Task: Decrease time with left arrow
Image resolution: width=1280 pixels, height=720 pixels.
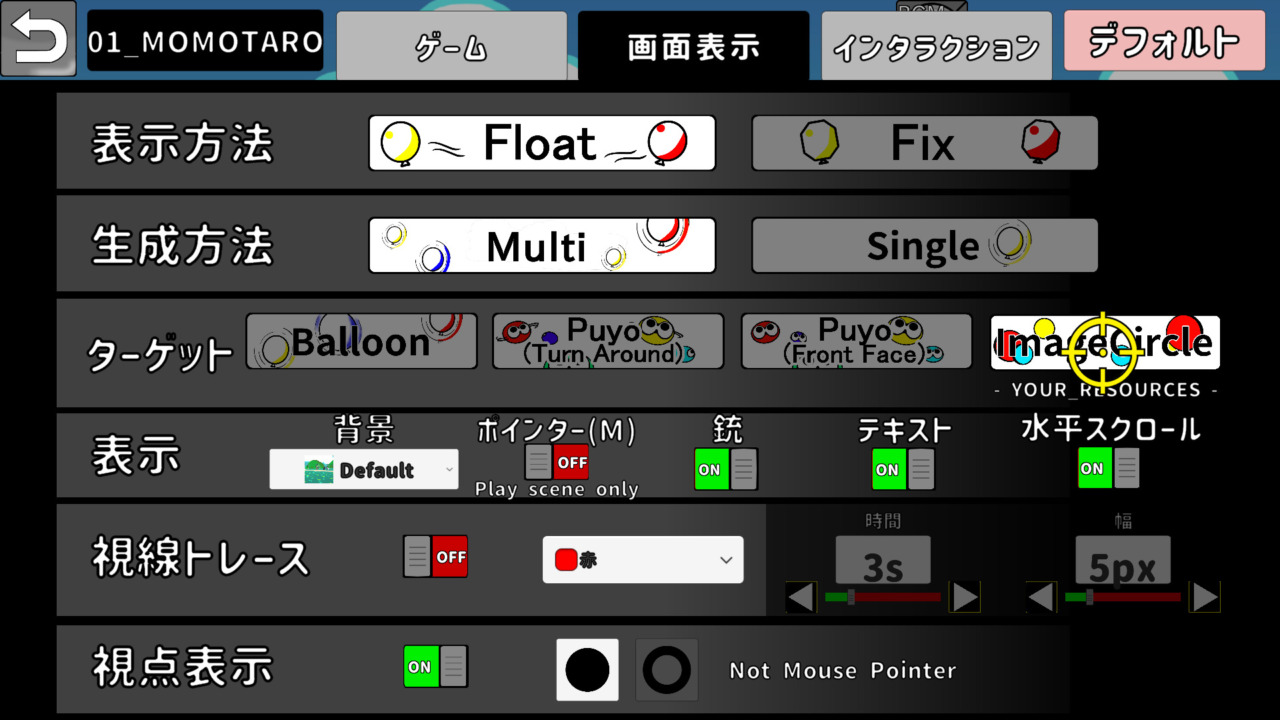Action: click(801, 597)
